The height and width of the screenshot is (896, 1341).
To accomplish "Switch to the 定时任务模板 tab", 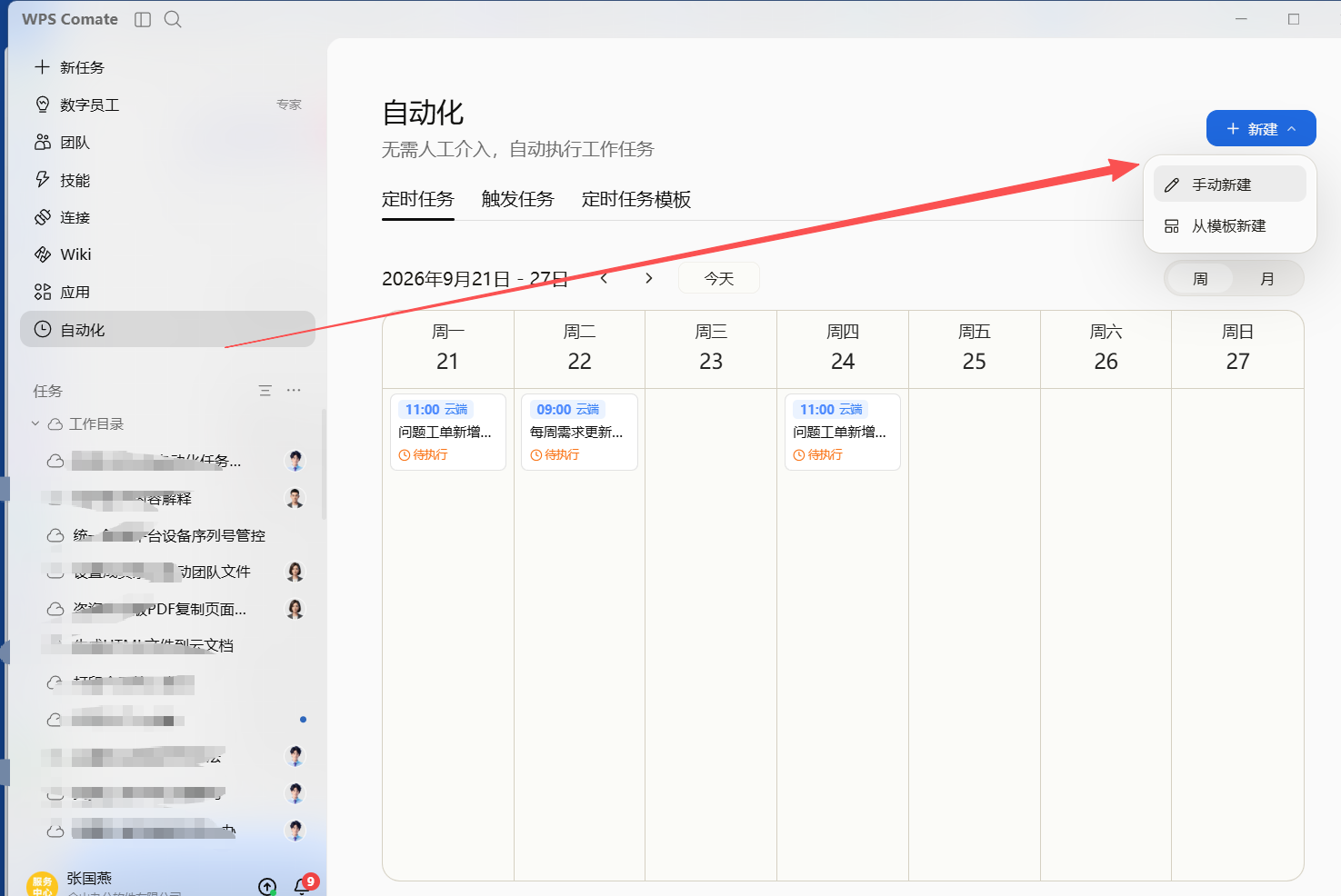I will click(636, 199).
